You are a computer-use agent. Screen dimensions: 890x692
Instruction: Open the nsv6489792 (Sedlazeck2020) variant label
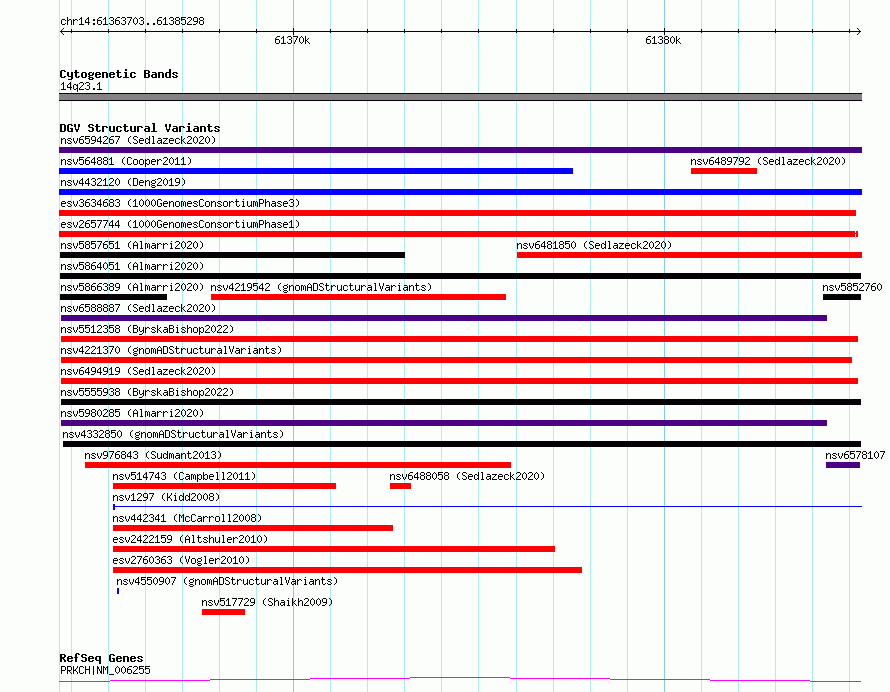(x=768, y=161)
